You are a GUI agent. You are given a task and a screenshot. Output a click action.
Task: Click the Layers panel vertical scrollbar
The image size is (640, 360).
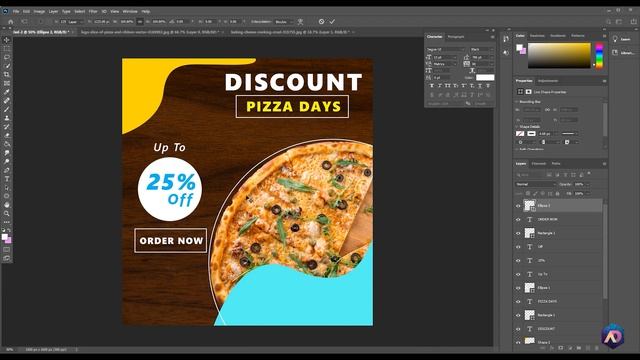605,251
